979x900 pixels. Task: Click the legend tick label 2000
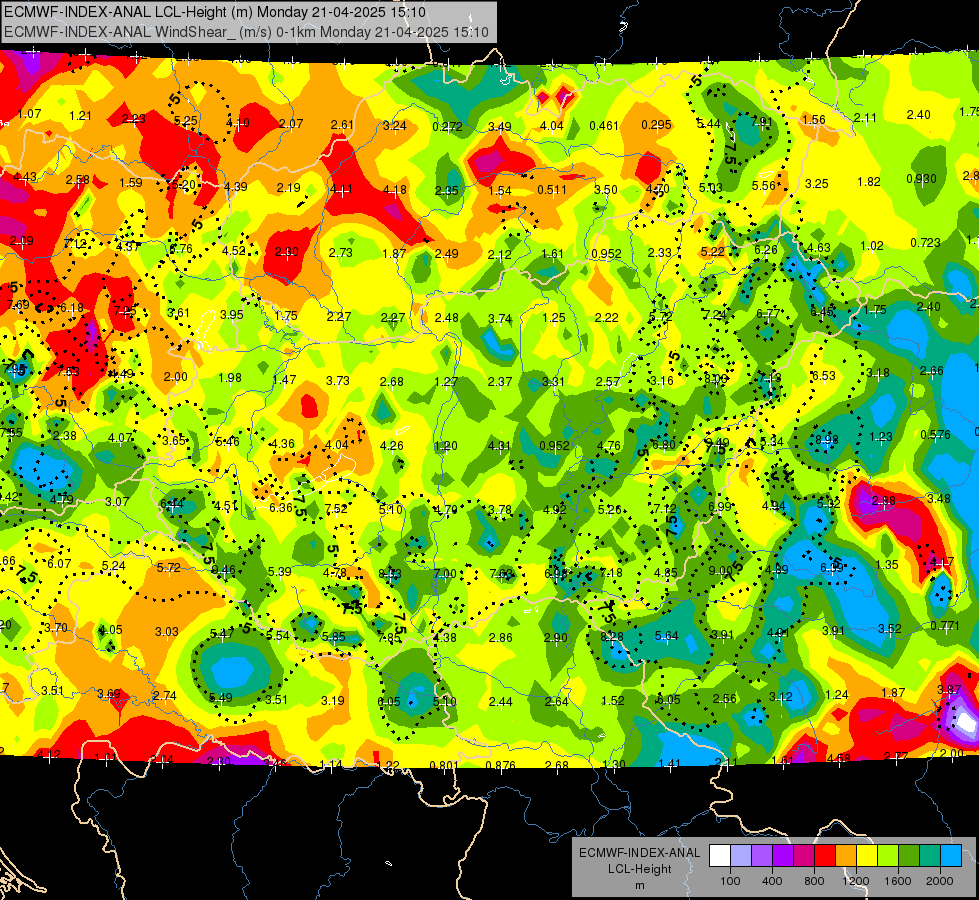[940, 881]
